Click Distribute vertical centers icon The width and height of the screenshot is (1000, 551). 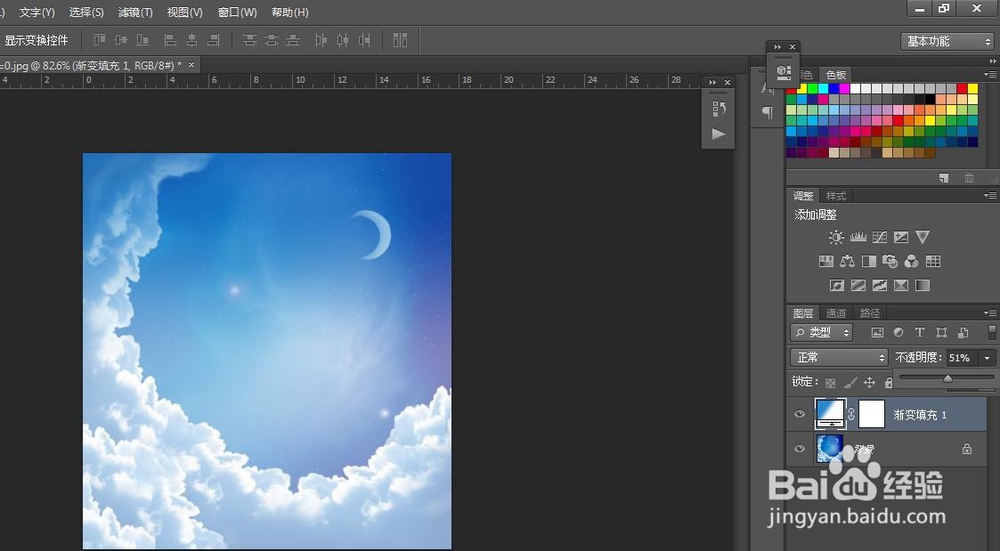click(272, 40)
